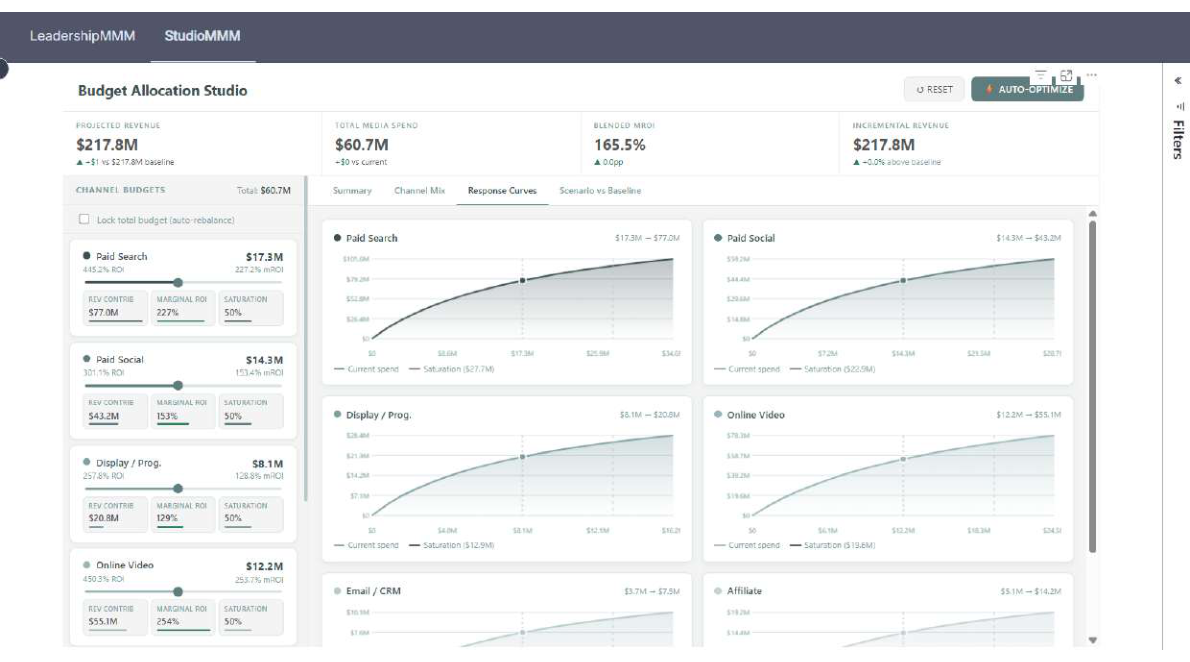This screenshot has width=1190, height=662.
Task: Click Online Video MARGINAL ROI 254% box
Action: pos(181,617)
